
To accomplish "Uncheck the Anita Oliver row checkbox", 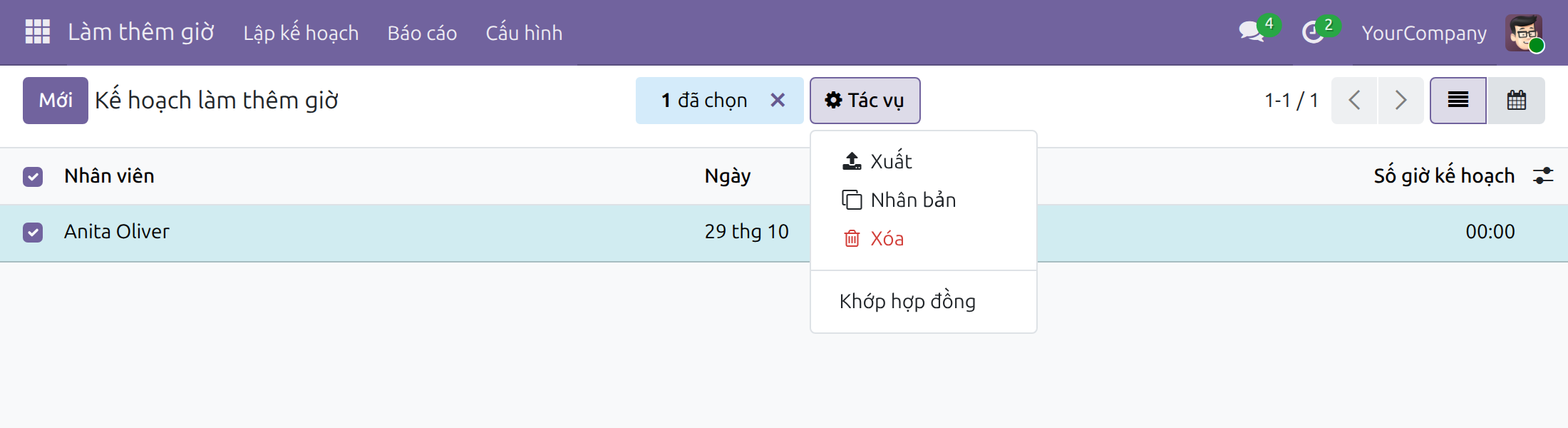I will coord(33,232).
